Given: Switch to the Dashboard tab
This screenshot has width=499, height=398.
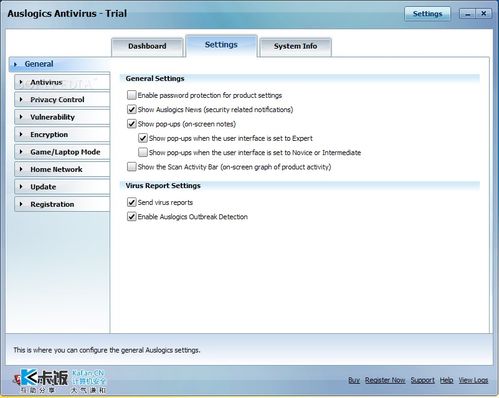Looking at the screenshot, I should [x=147, y=46].
